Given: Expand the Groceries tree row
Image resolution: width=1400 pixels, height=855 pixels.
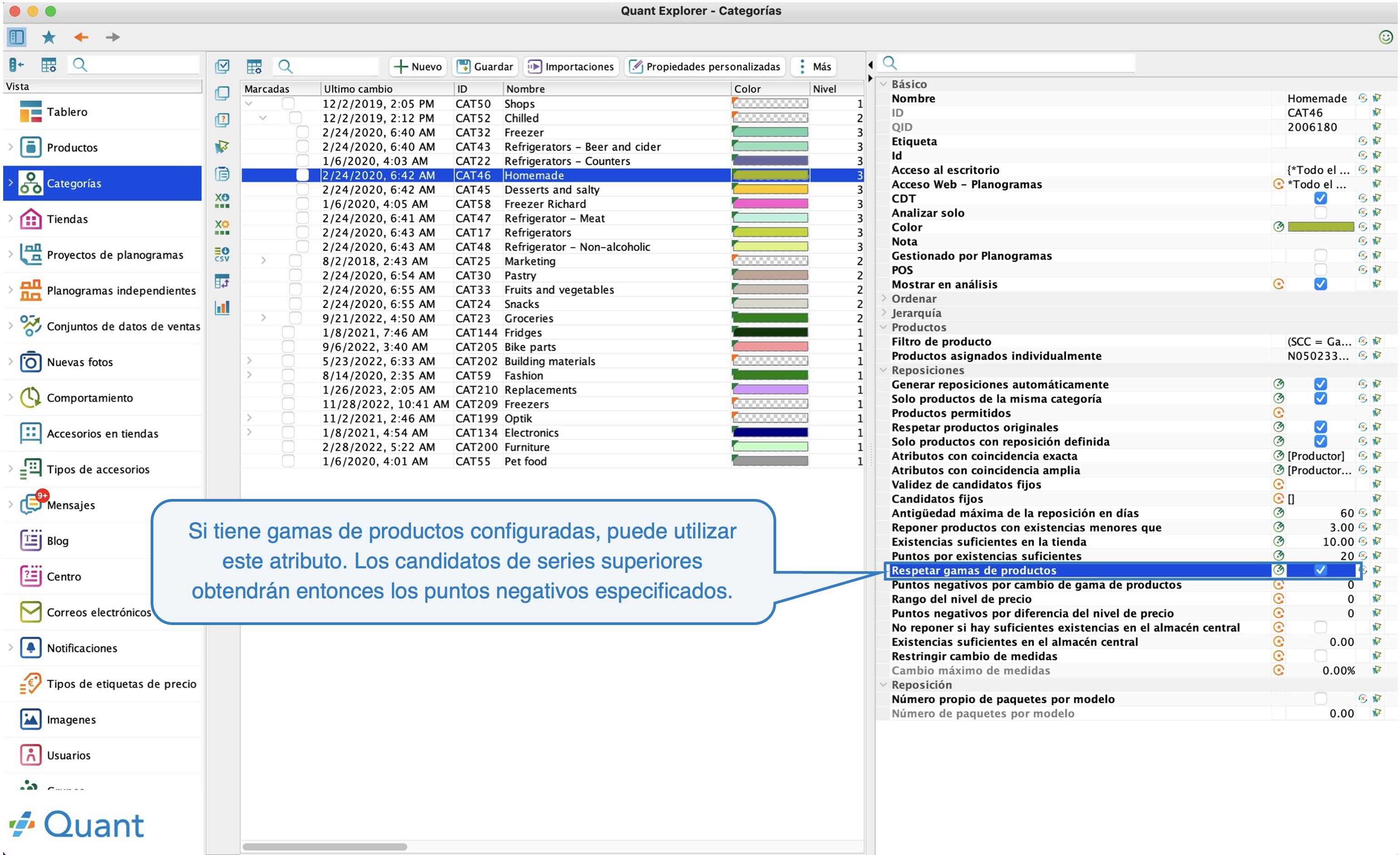Looking at the screenshot, I should [263, 318].
